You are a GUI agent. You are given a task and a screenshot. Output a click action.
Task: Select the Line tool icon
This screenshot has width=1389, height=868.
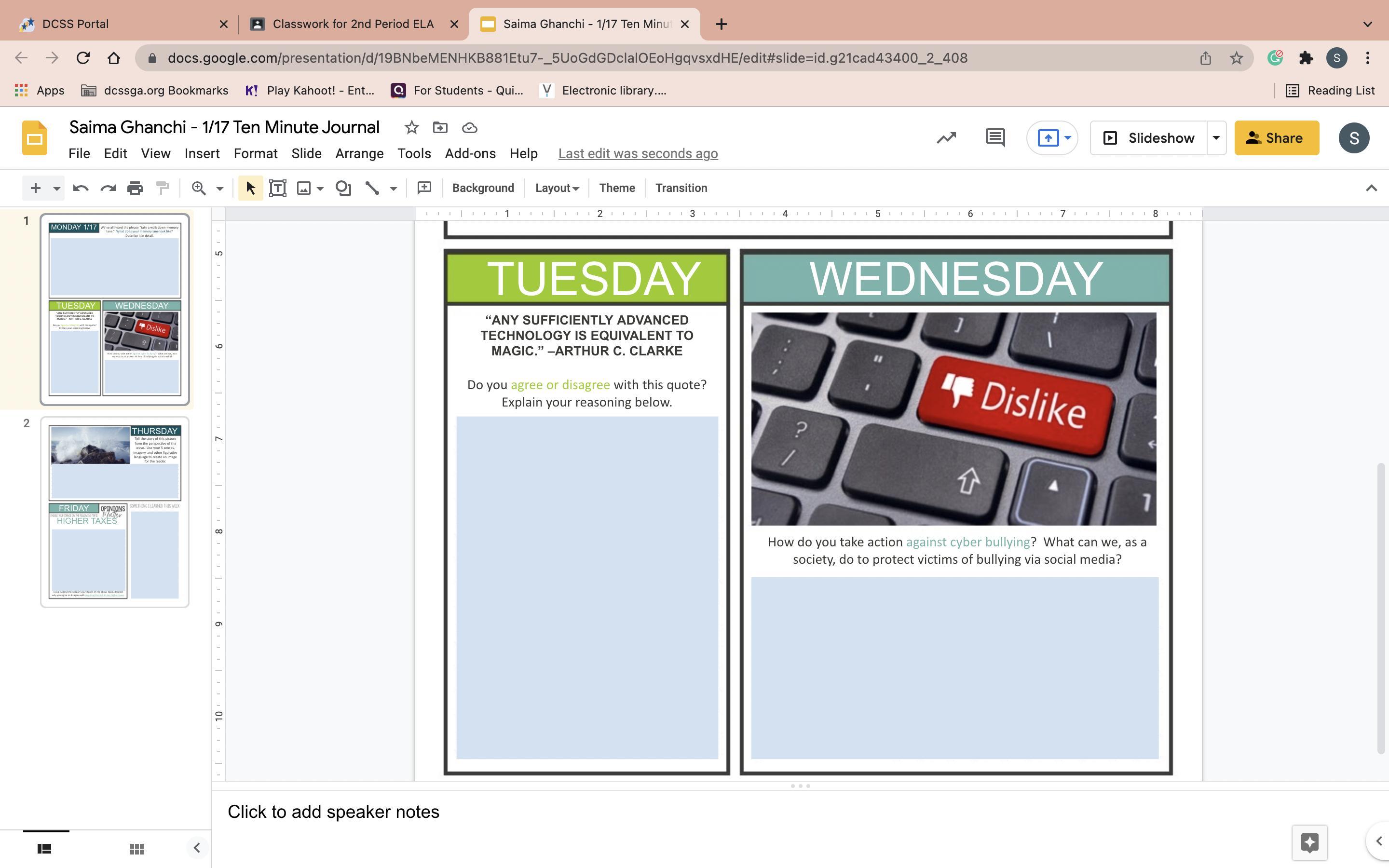coord(372,188)
